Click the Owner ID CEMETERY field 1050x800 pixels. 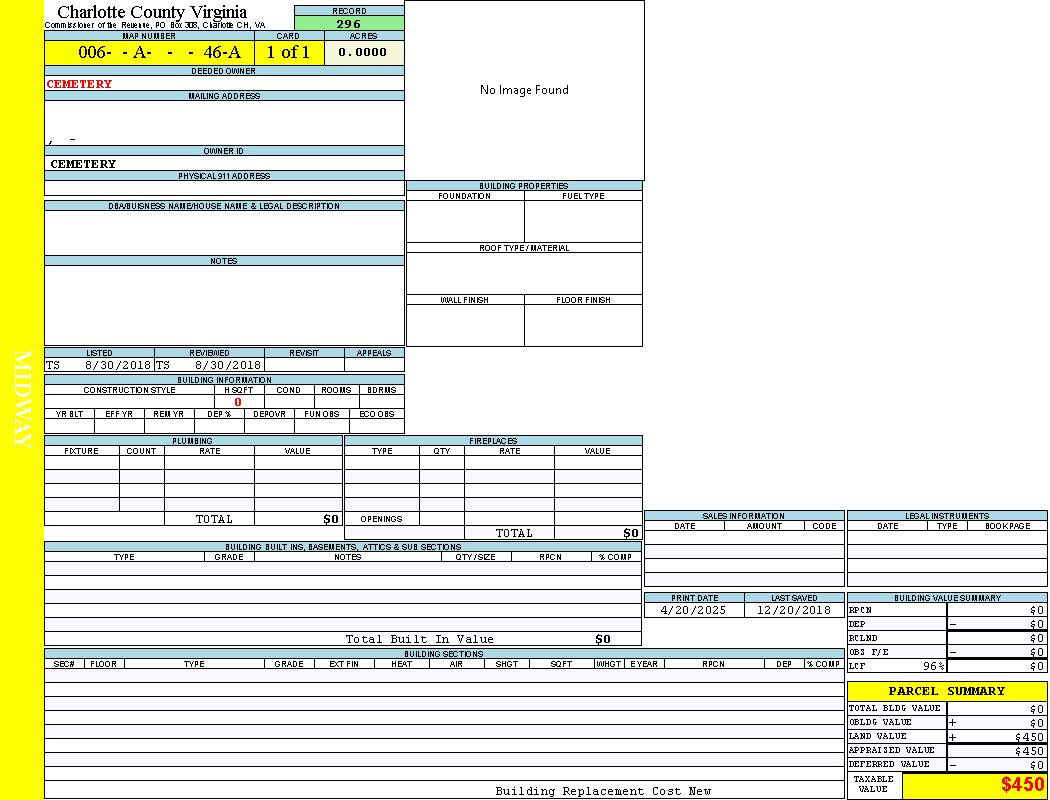(x=84, y=164)
